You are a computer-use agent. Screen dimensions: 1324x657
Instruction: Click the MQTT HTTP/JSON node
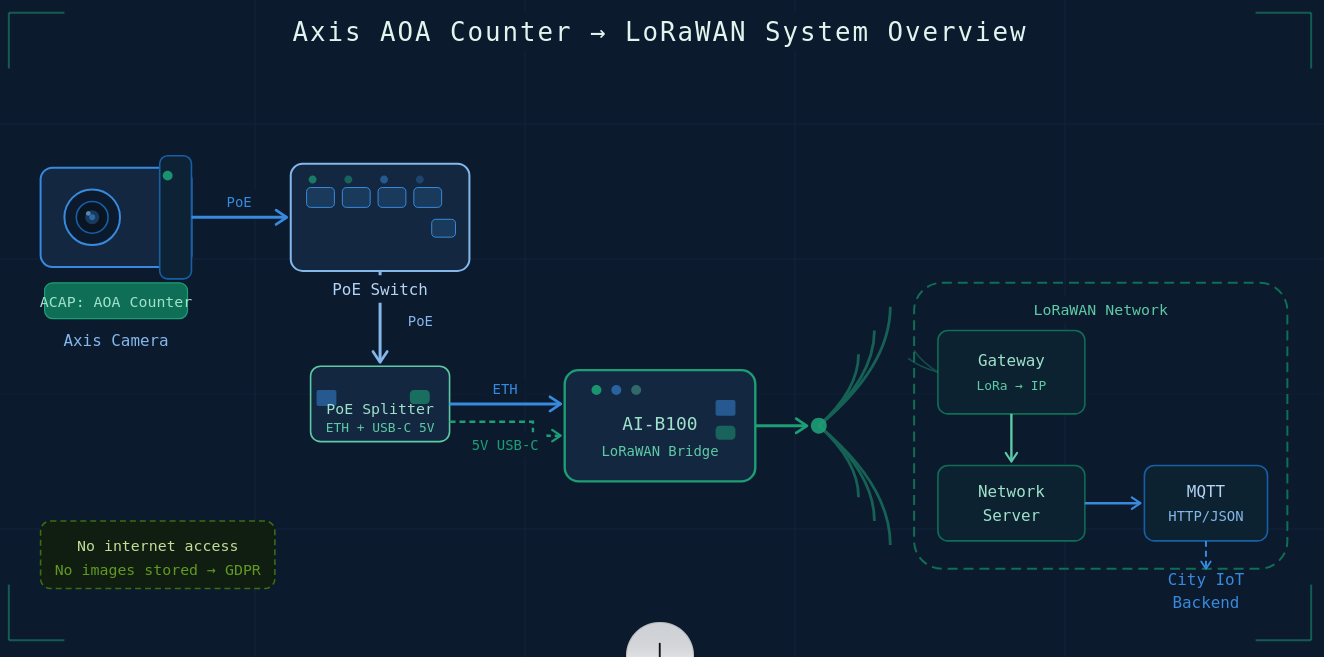coord(1205,503)
